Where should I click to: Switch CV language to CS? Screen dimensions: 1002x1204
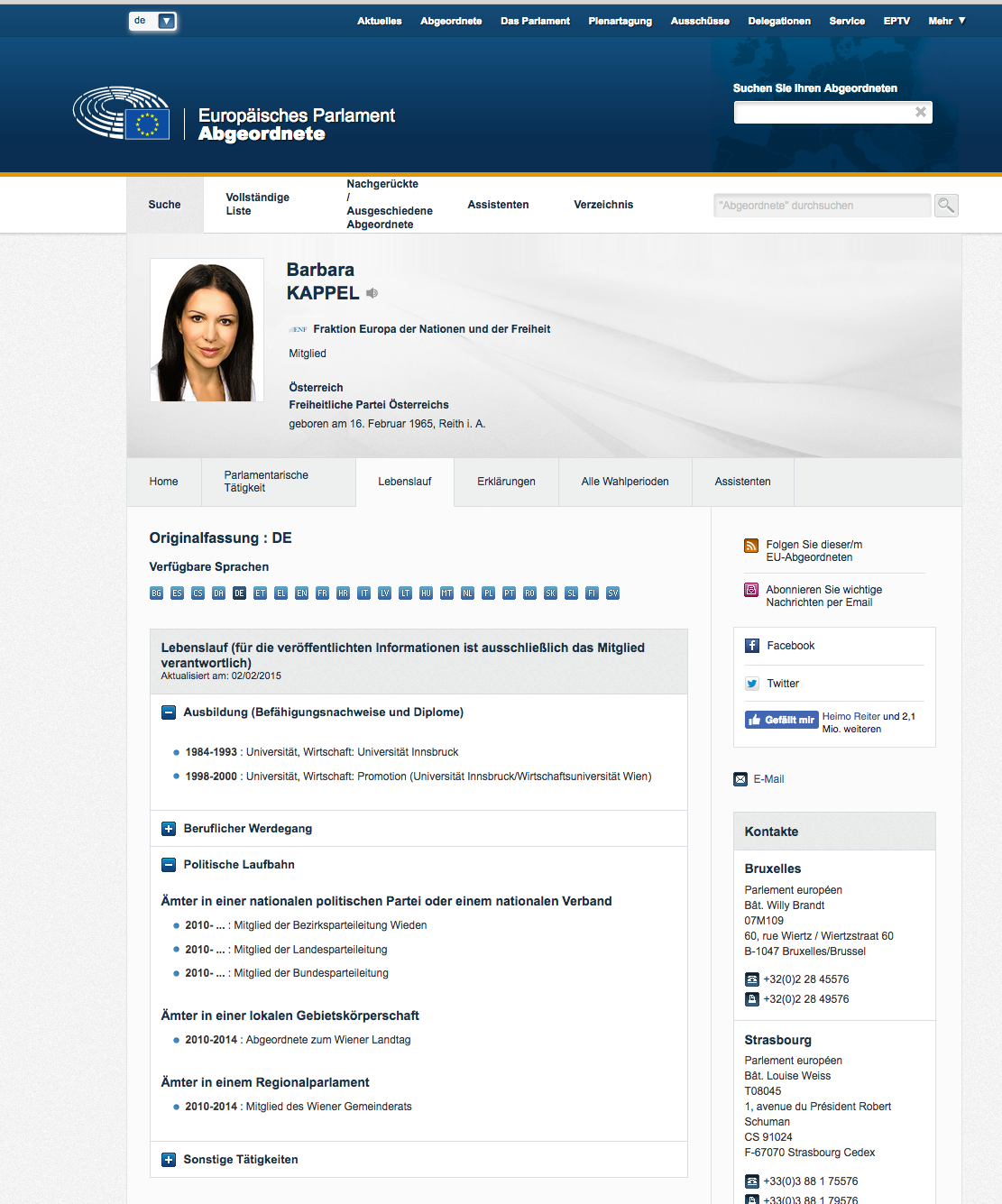(198, 593)
